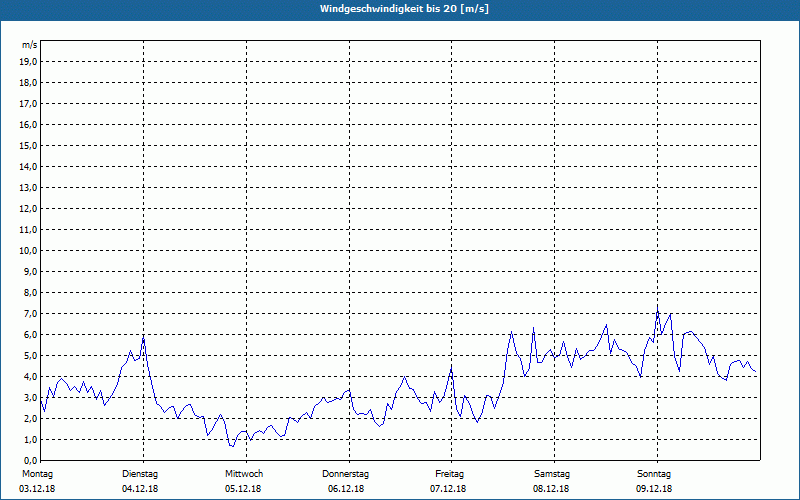Click the date 06.12.18
800x500 pixels.
point(346,489)
